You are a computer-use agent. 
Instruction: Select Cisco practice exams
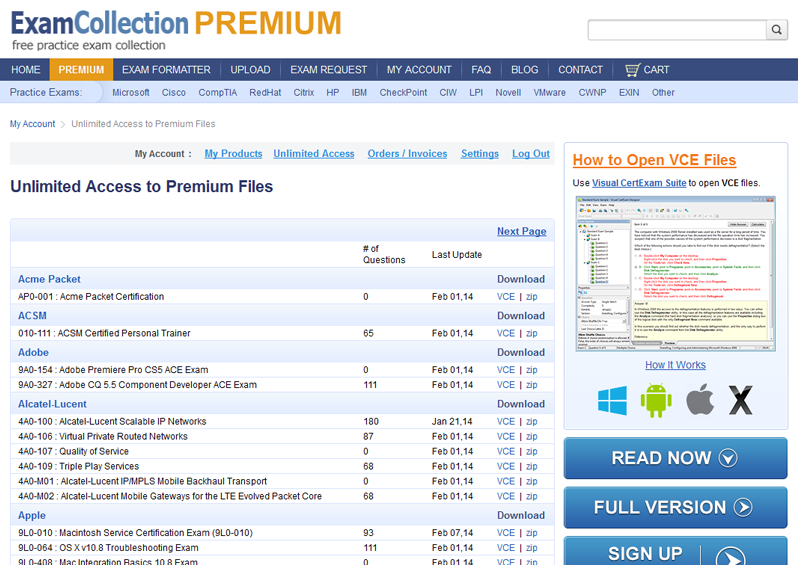tap(174, 93)
